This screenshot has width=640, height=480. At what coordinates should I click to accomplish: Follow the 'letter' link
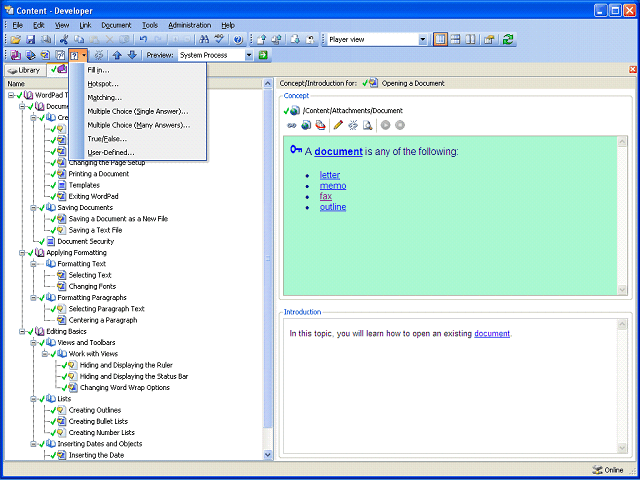click(330, 175)
